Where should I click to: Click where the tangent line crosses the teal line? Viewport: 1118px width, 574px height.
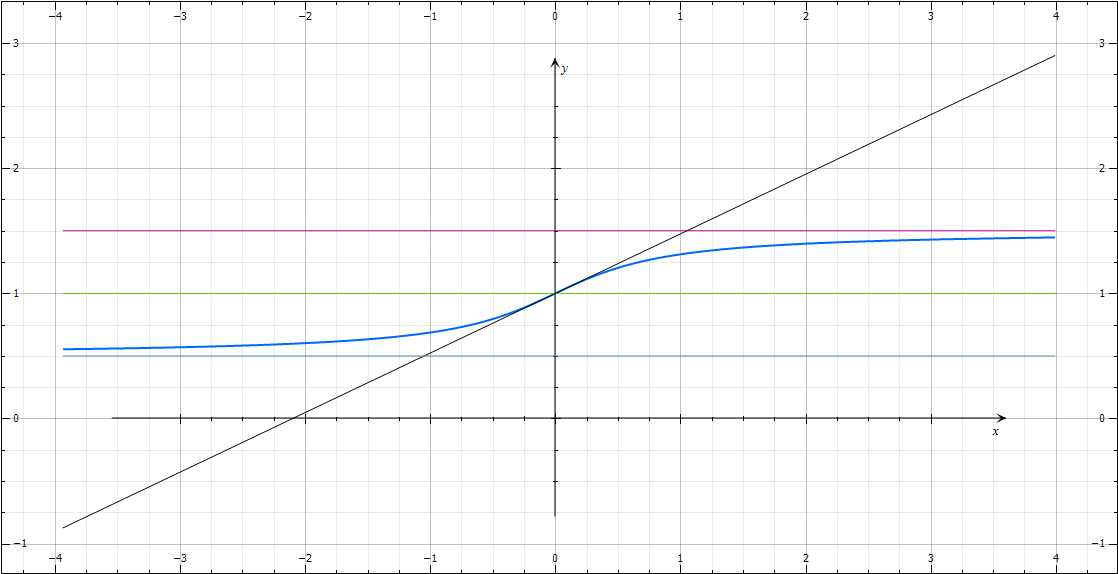click(x=425, y=356)
